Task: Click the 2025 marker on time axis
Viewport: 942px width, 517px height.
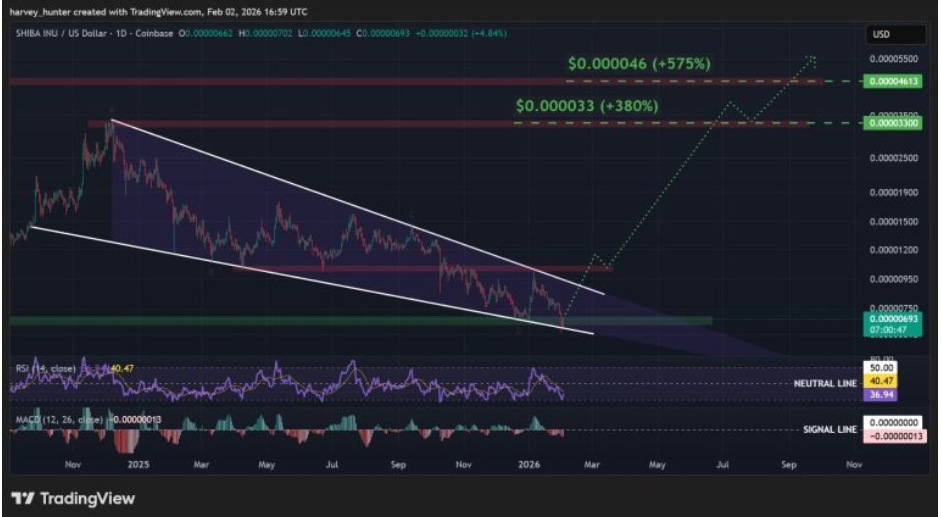Action: tap(138, 465)
